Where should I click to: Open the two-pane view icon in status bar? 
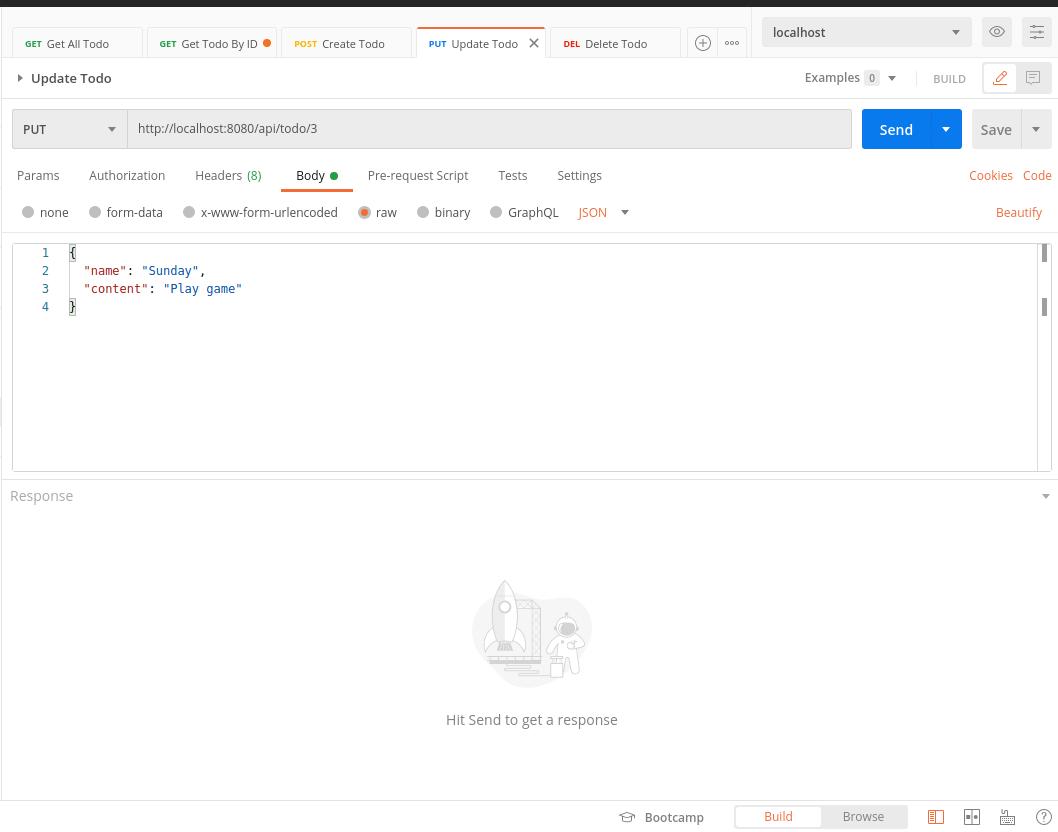[x=971, y=817]
